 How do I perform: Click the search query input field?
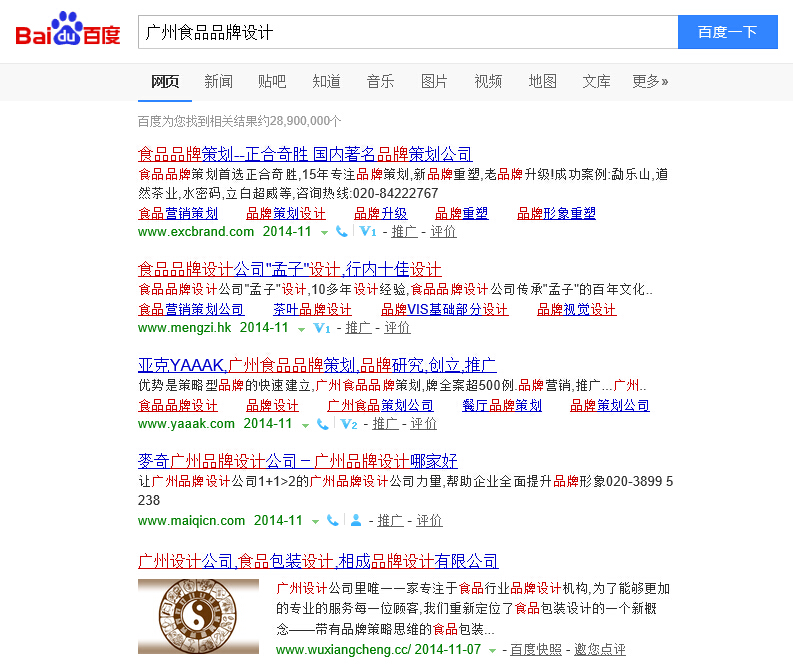[x=407, y=32]
